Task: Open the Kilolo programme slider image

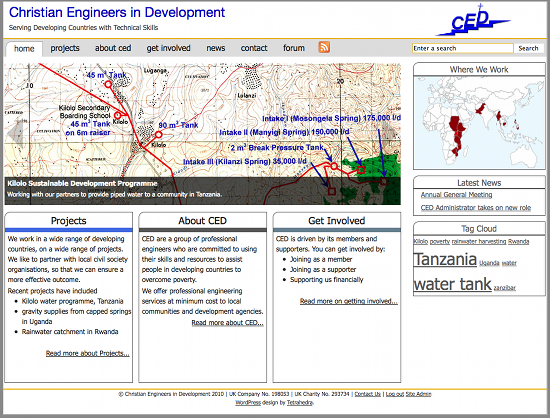Action: pyautogui.click(x=202, y=134)
